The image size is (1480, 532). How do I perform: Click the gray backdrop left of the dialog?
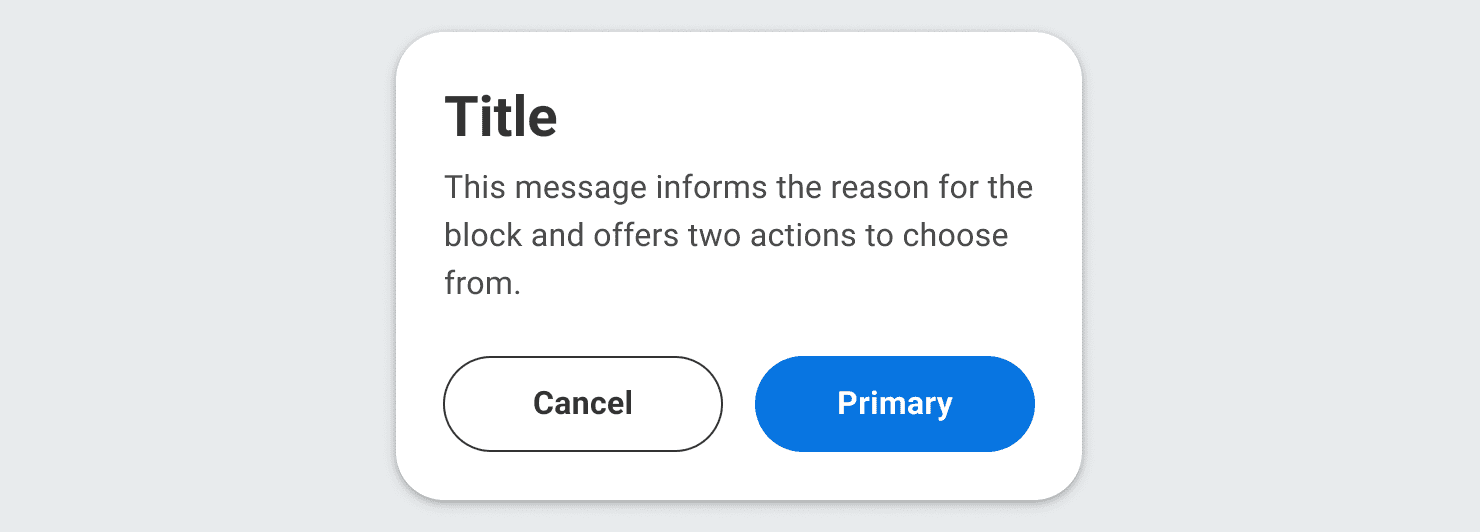click(x=200, y=266)
